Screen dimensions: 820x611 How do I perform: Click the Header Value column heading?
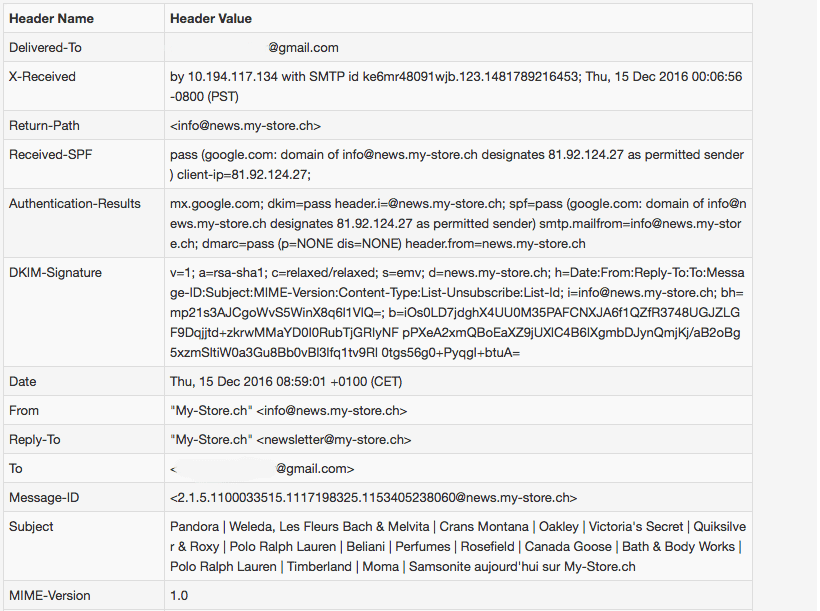pyautogui.click(x=211, y=18)
